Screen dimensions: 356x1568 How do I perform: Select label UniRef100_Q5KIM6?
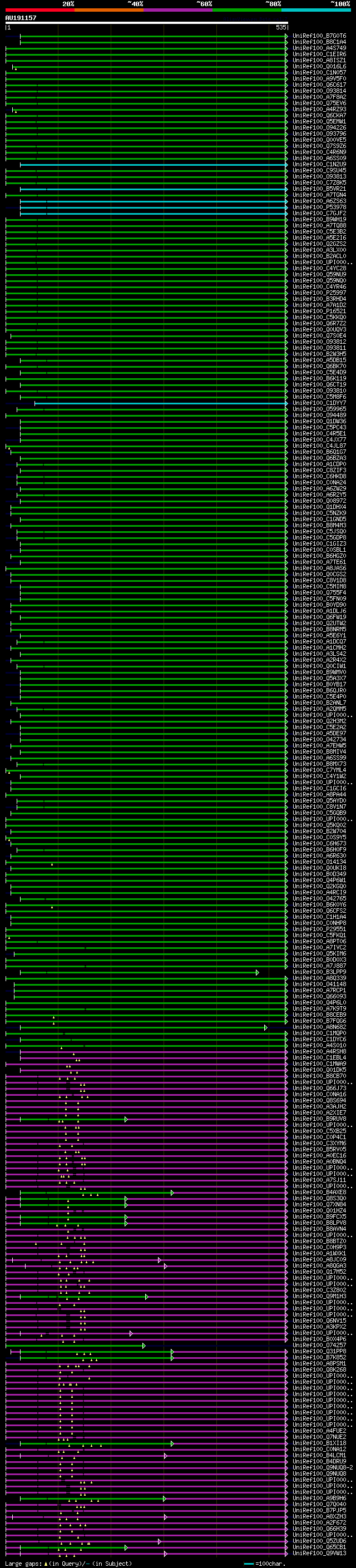tap(319, 954)
